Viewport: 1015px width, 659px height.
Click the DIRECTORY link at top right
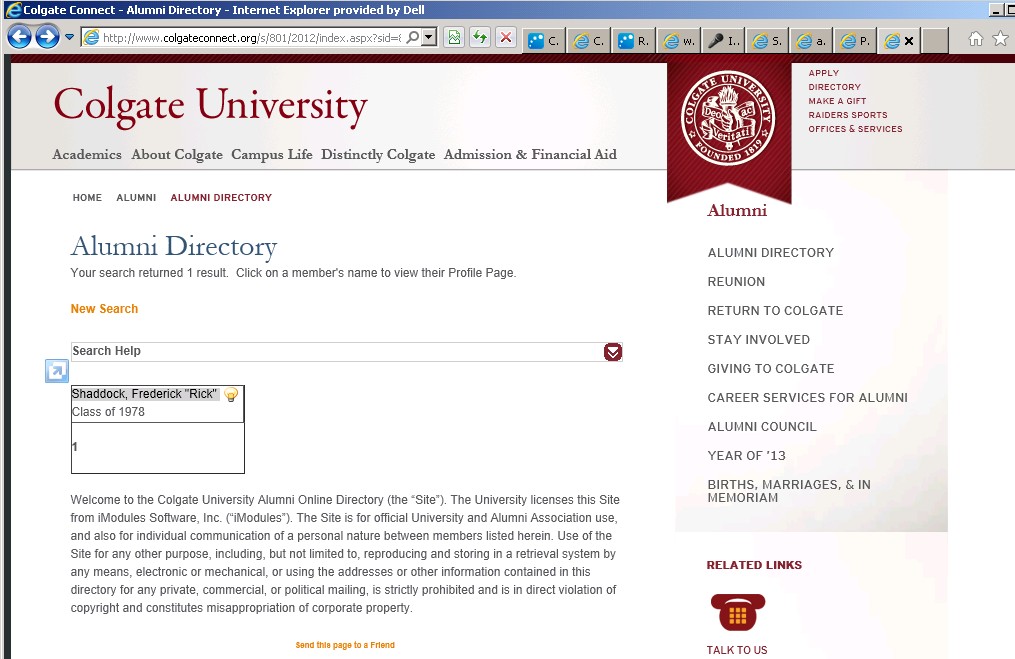tap(834, 87)
